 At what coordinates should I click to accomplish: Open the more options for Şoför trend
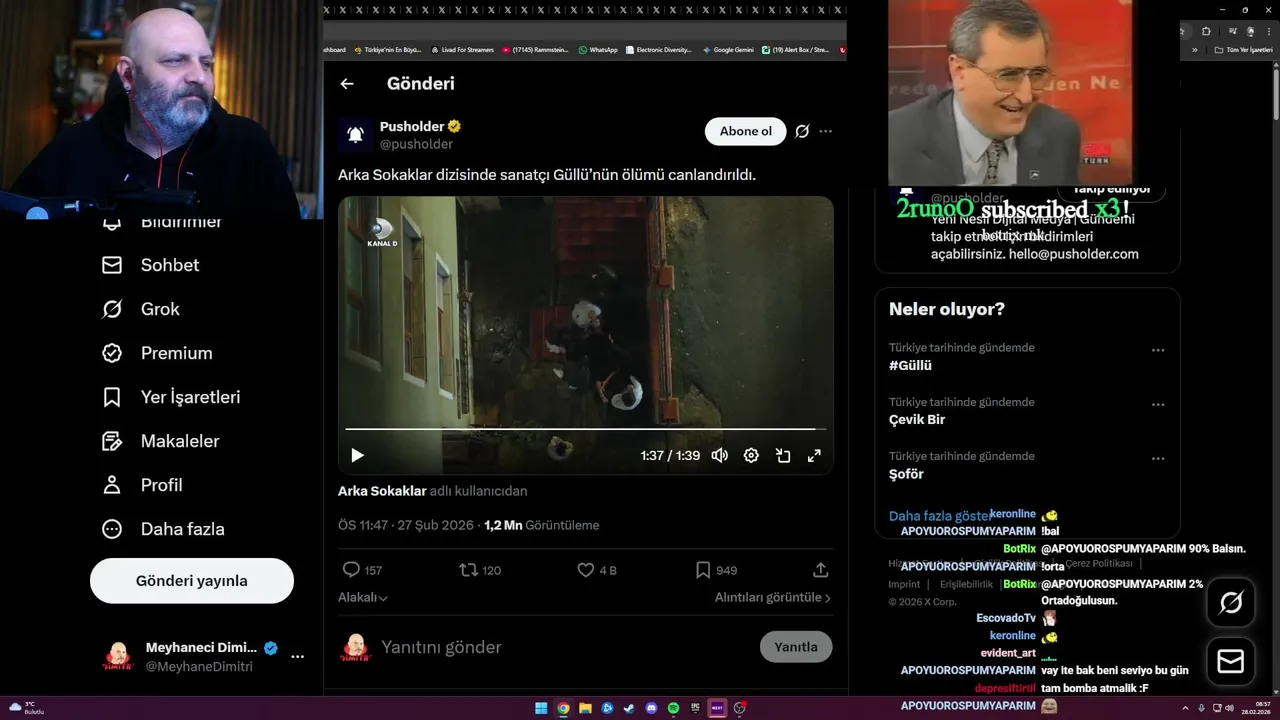(x=1158, y=458)
